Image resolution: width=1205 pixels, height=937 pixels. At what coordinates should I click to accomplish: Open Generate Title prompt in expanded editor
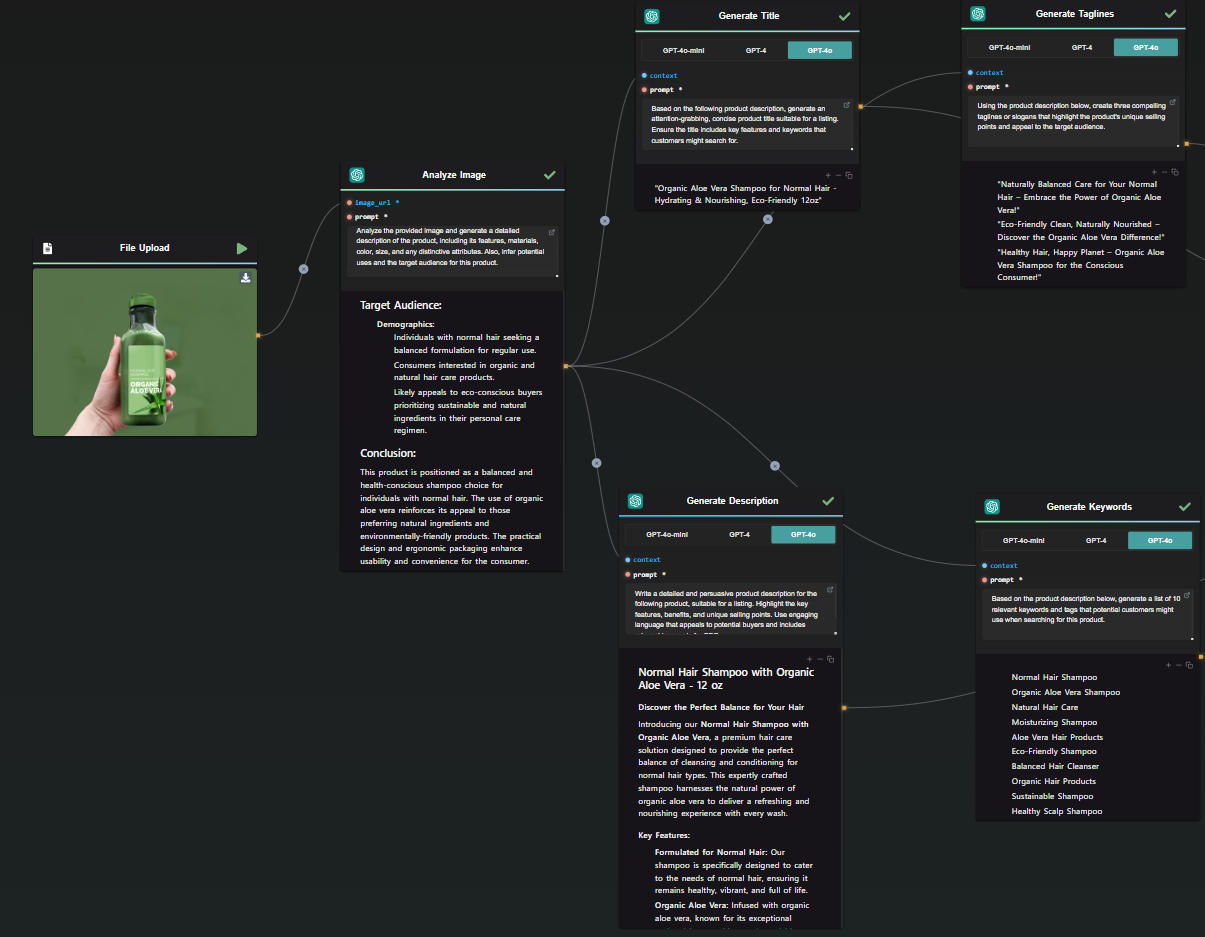pos(847,105)
